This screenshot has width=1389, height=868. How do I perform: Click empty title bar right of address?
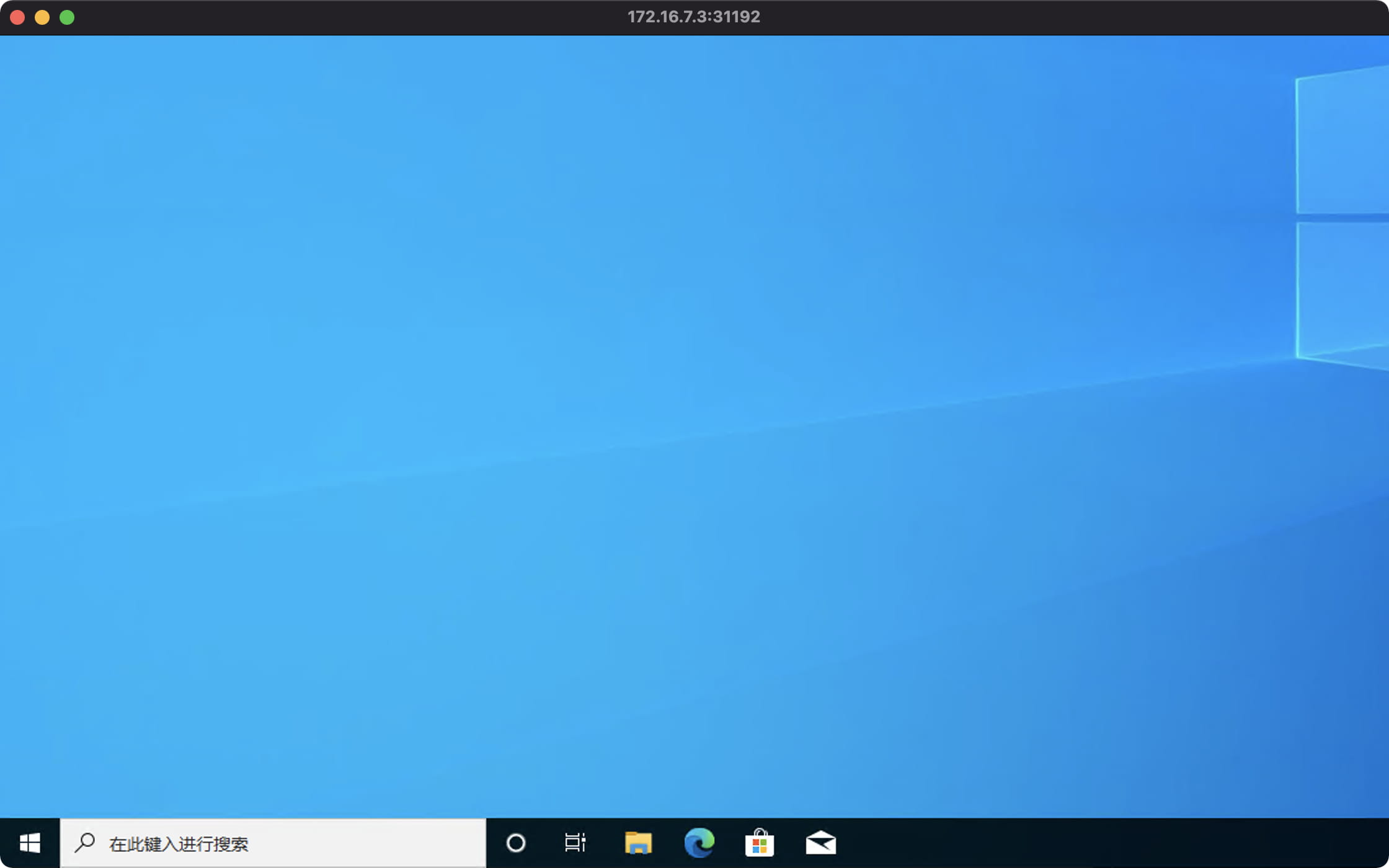pyautogui.click(x=1054, y=17)
